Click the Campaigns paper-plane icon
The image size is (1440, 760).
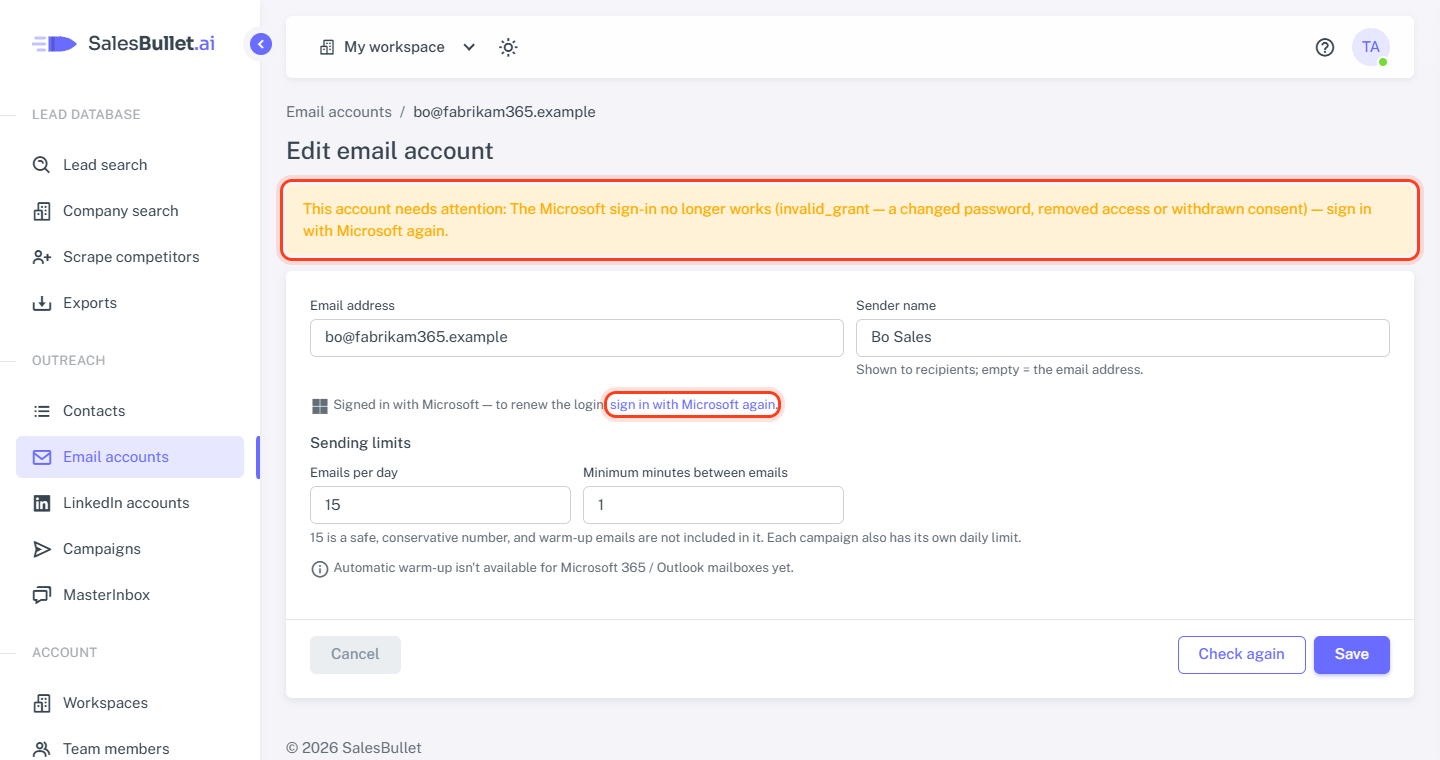(42, 549)
